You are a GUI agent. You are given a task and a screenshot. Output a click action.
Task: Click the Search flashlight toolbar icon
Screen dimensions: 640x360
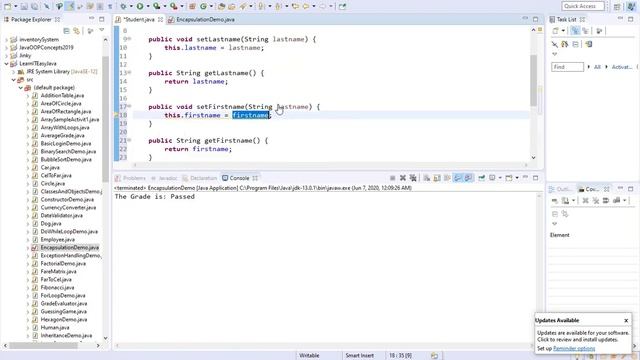pyautogui.click(x=243, y=7)
